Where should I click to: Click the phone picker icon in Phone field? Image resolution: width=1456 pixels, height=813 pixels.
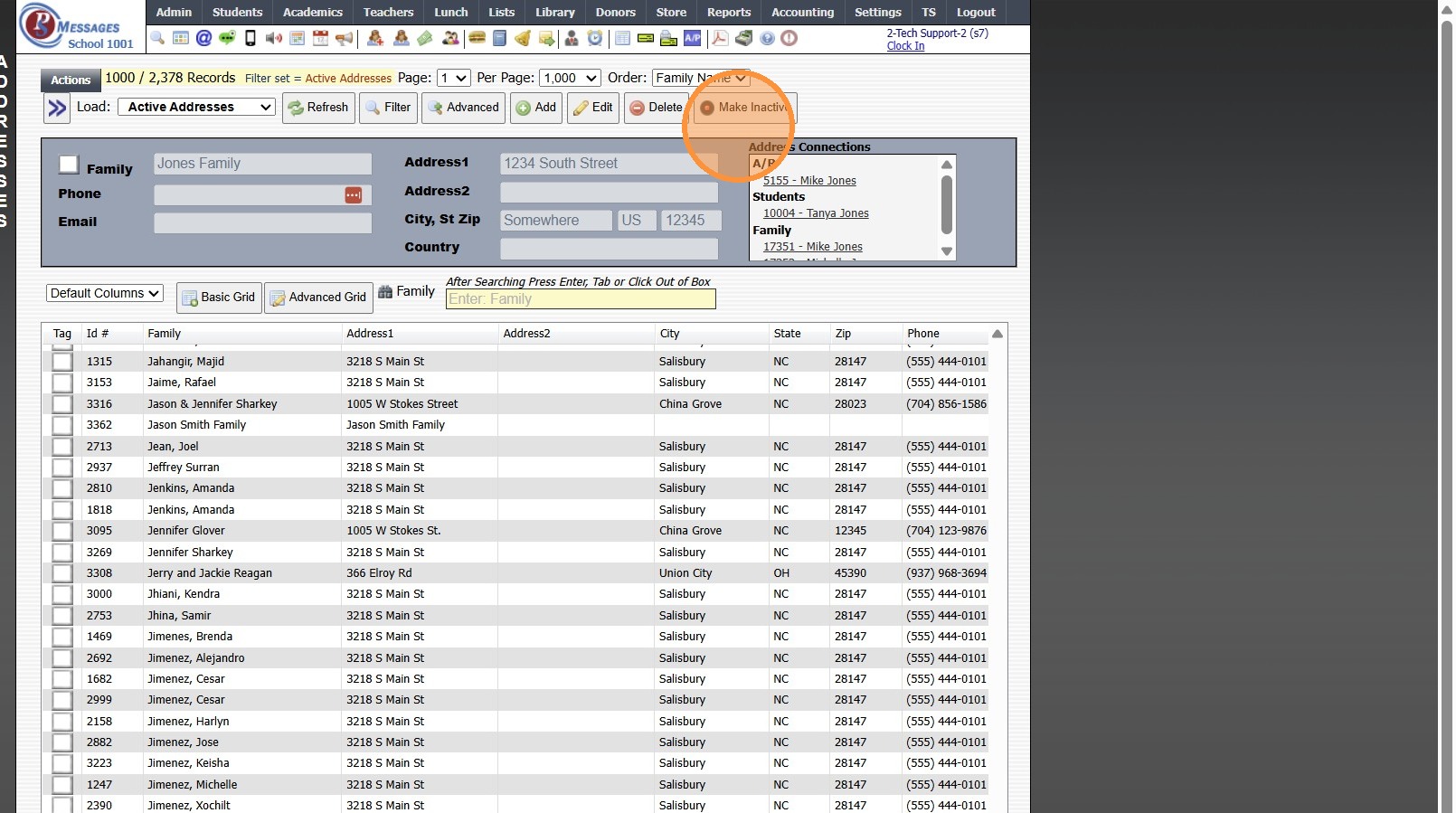[353, 195]
